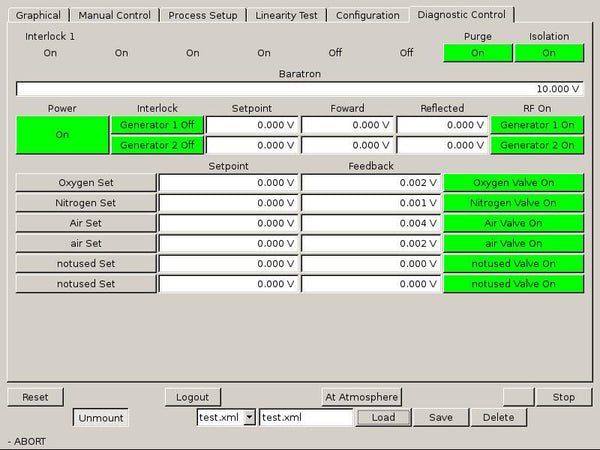
Task: Switch off the Power On toggle
Action: pyautogui.click(x=62, y=135)
